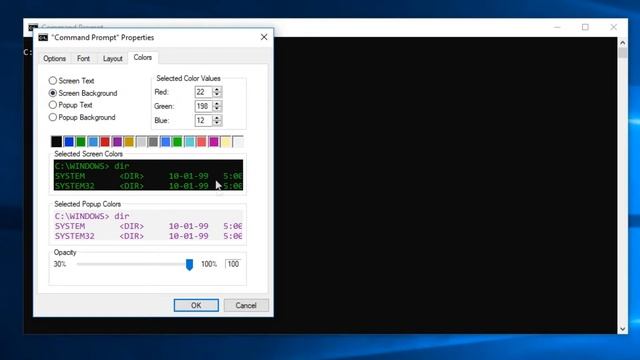
Task: Click the Selected Screen Colors preview box
Action: point(148,175)
